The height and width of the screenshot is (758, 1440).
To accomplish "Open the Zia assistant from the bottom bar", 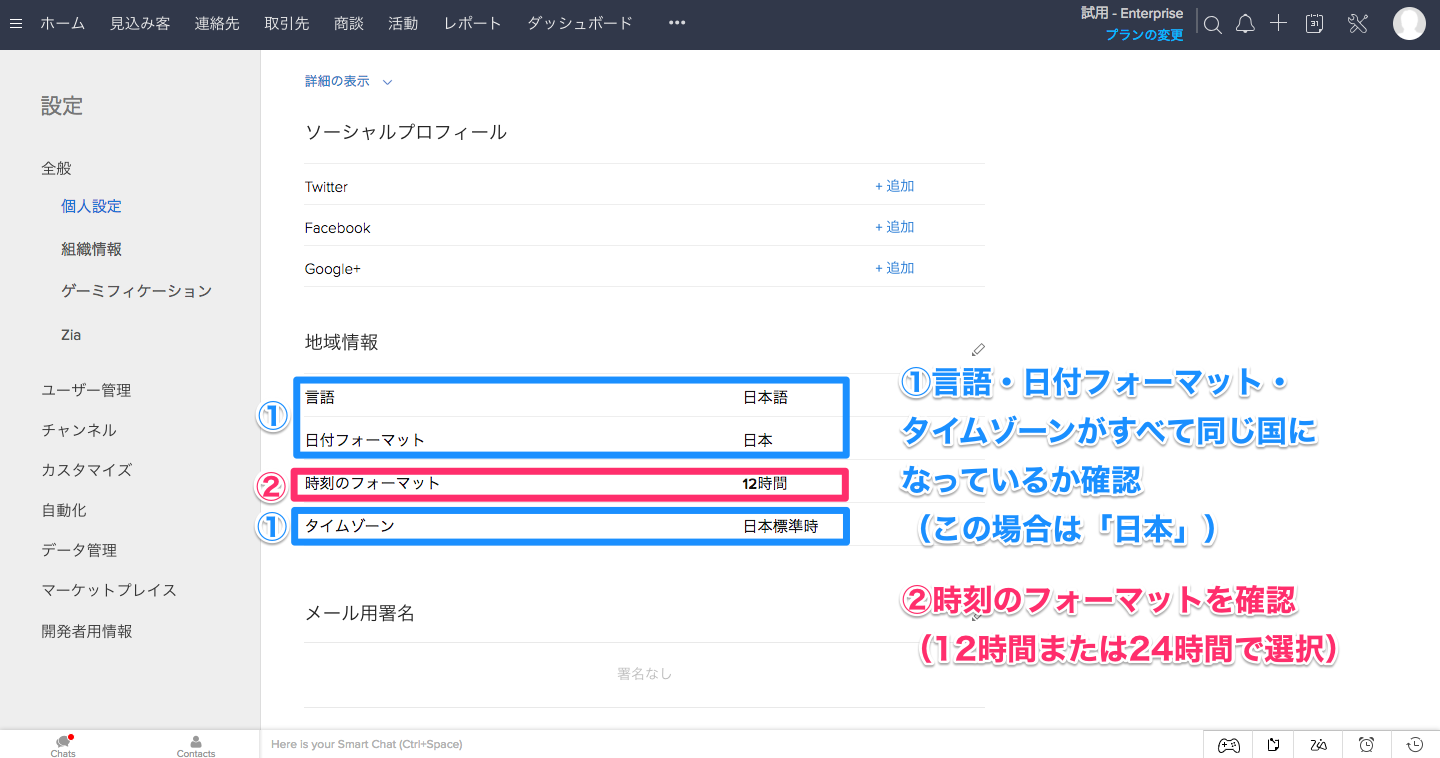I will point(1318,744).
